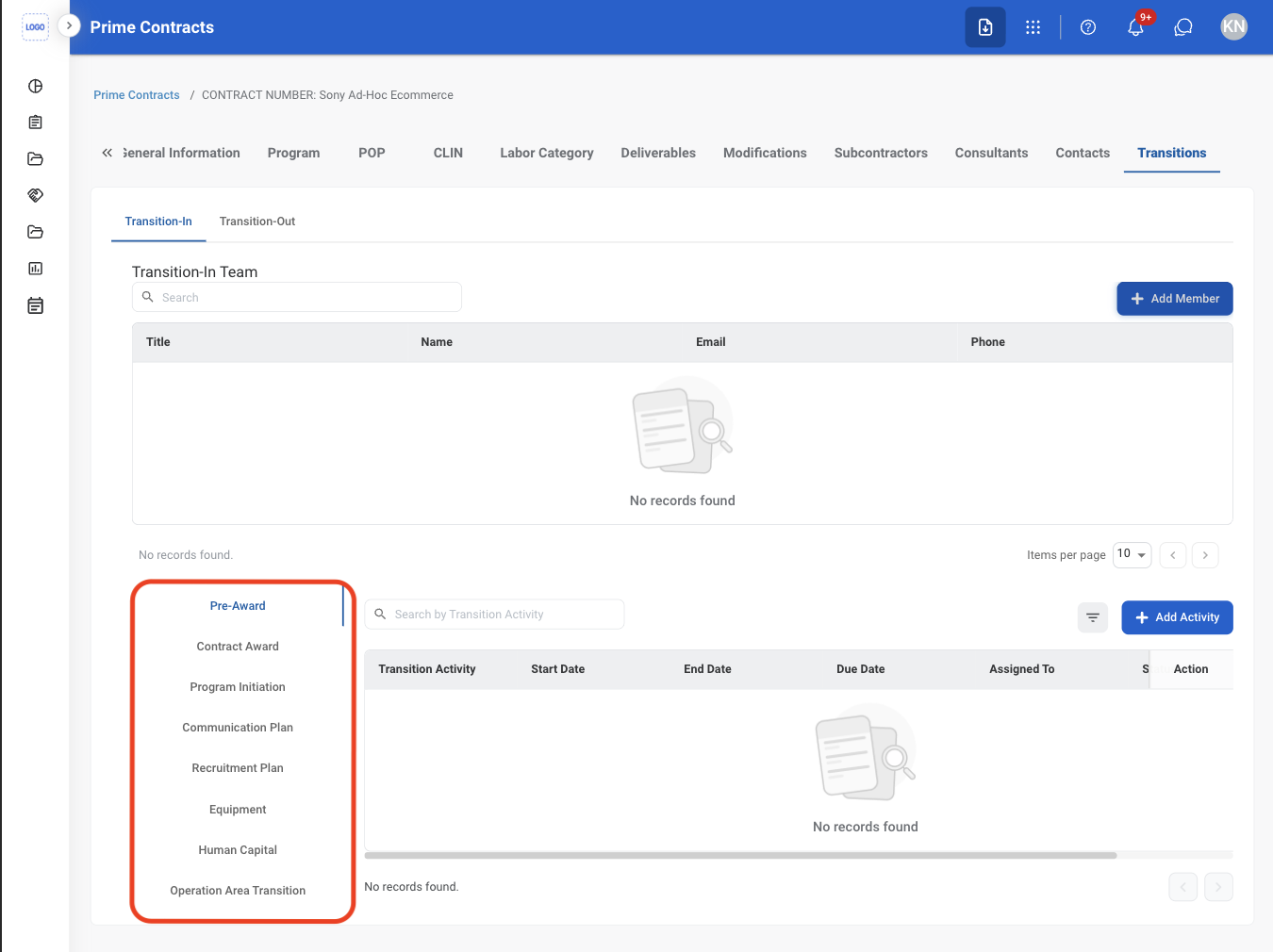Open the tag label sidebar icon
The width and height of the screenshot is (1273, 952).
[36, 195]
